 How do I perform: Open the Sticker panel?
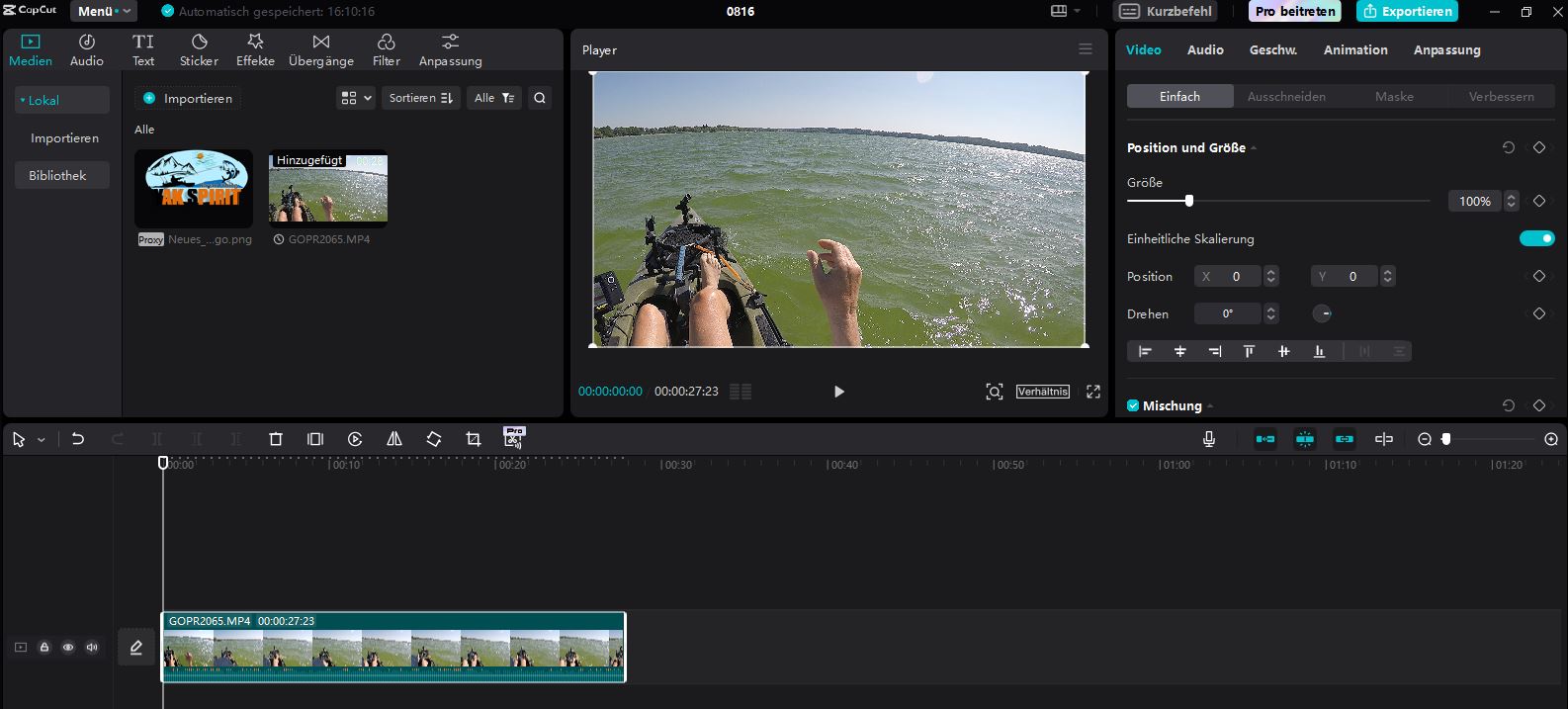[x=199, y=49]
